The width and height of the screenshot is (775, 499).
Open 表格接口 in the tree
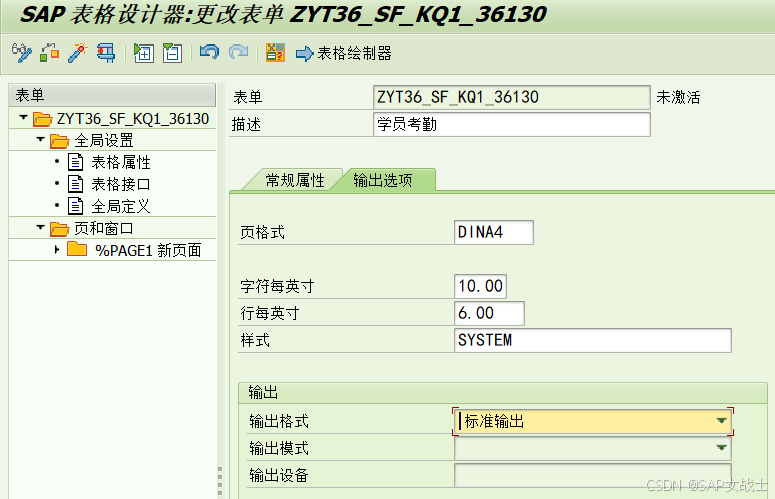121,184
